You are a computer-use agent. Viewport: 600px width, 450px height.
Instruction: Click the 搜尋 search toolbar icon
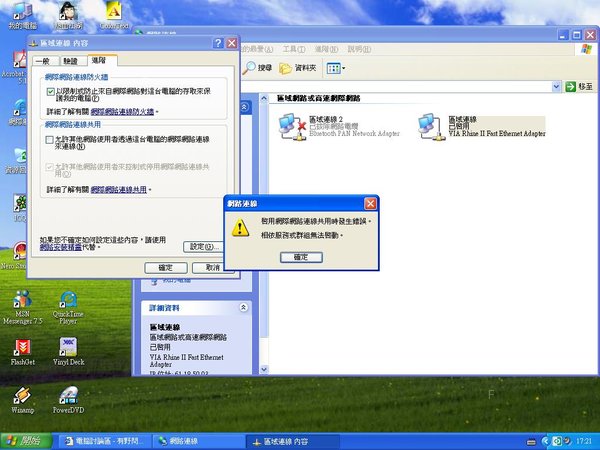pyautogui.click(x=257, y=68)
